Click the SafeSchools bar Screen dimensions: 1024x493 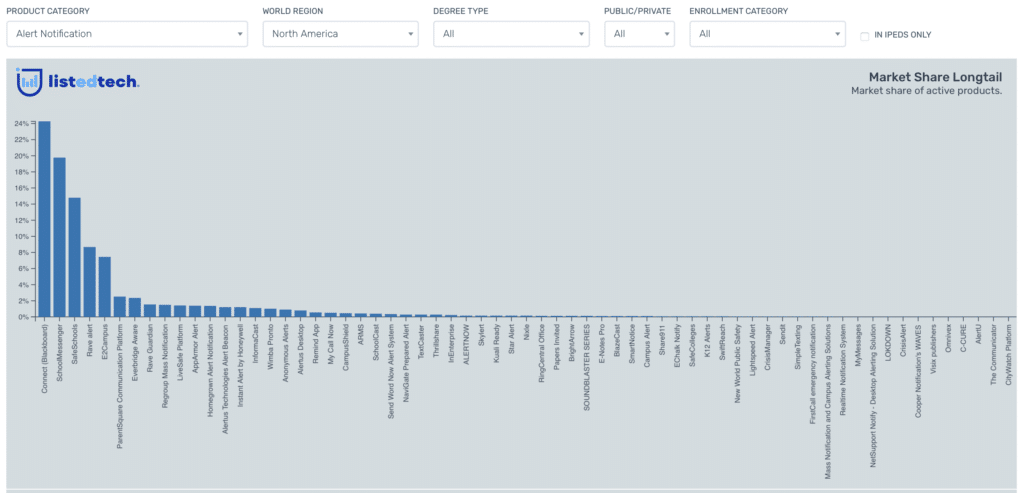(74, 257)
